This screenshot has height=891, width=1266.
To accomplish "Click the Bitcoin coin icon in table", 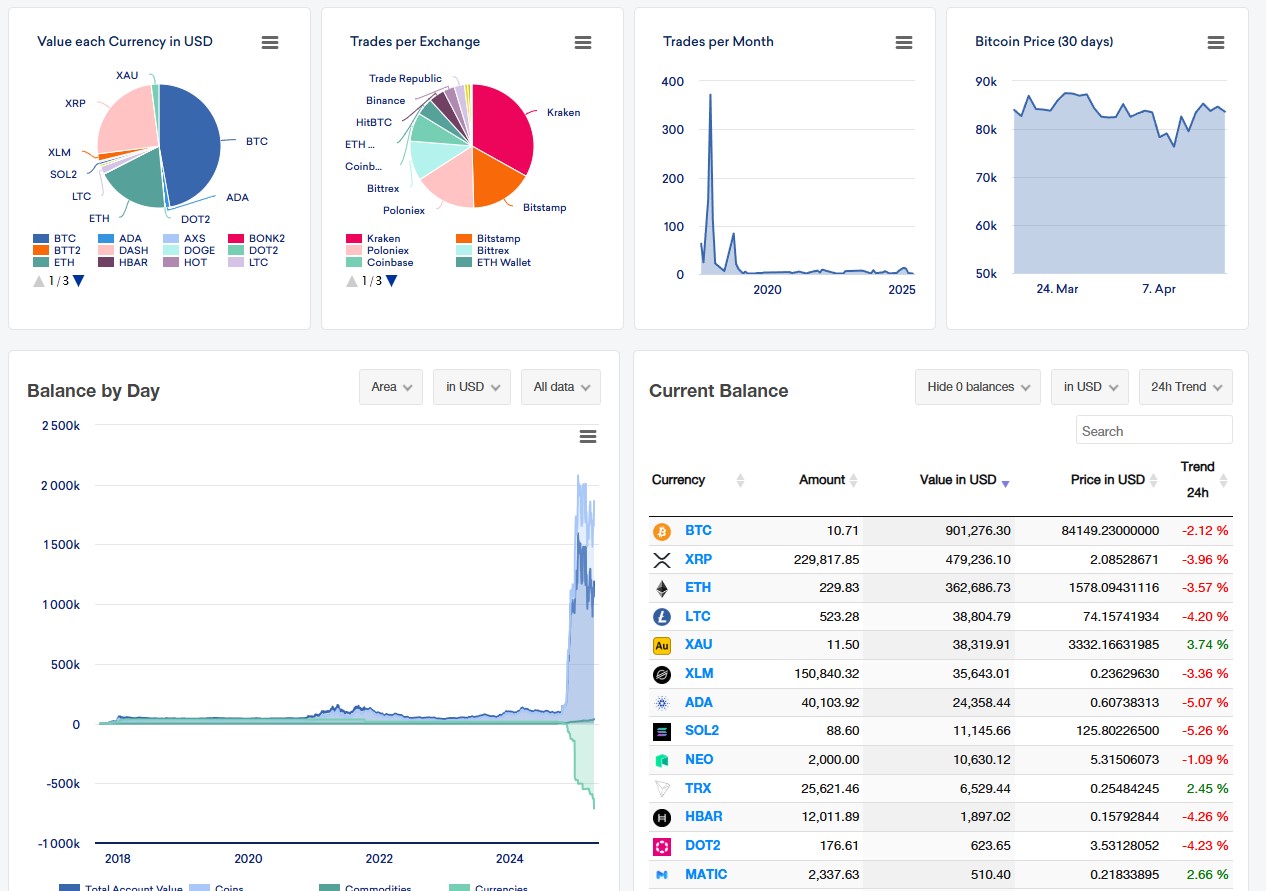I will point(661,531).
